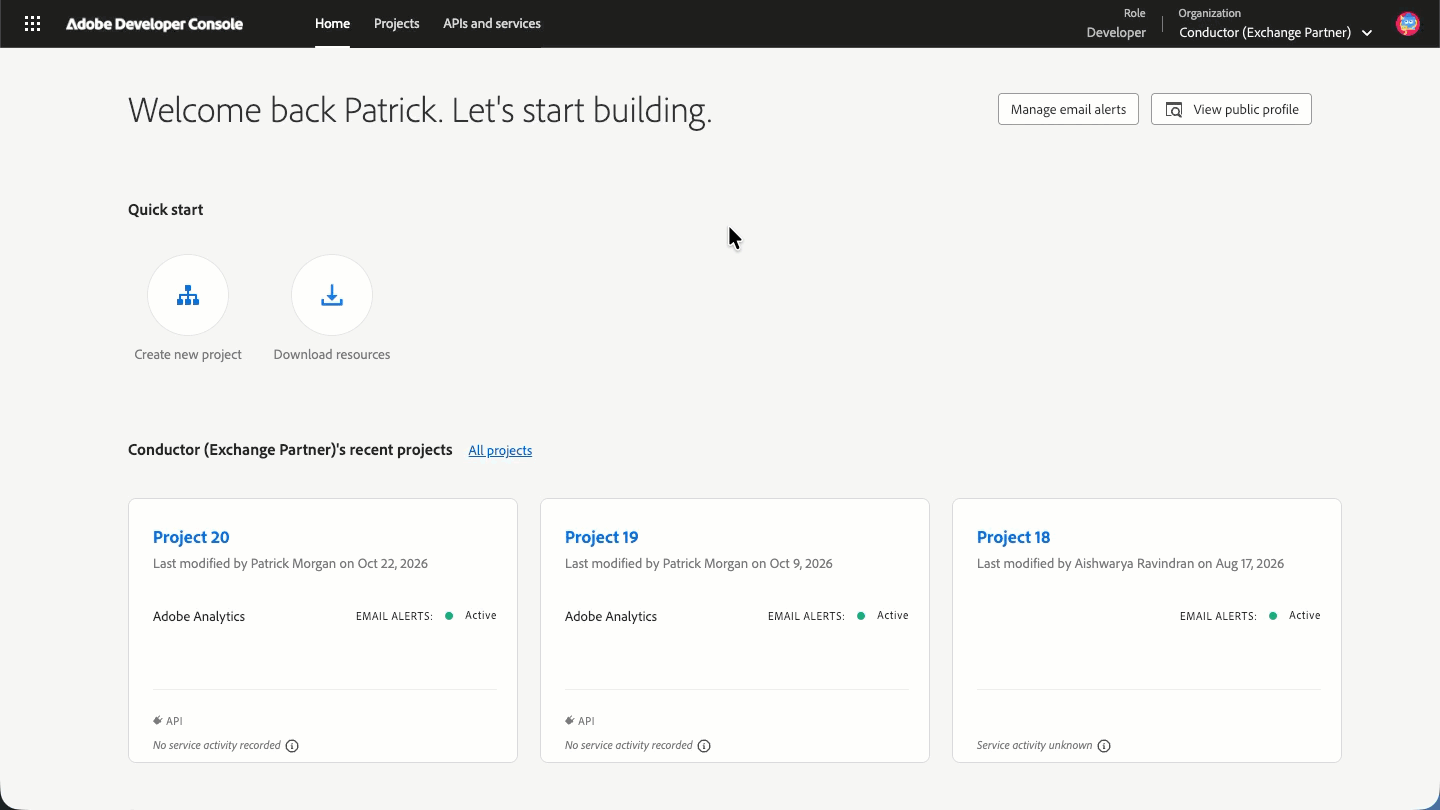Open the Project 20 title link
The width and height of the screenshot is (1440, 810).
(191, 537)
